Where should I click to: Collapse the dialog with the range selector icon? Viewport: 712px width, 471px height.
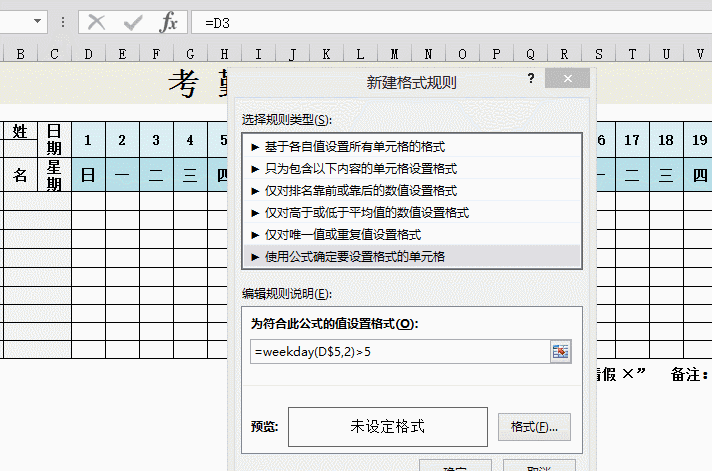[560, 352]
